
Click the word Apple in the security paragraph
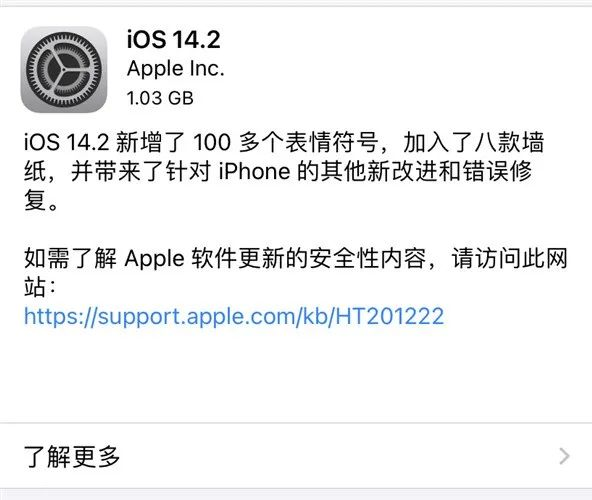point(154,259)
